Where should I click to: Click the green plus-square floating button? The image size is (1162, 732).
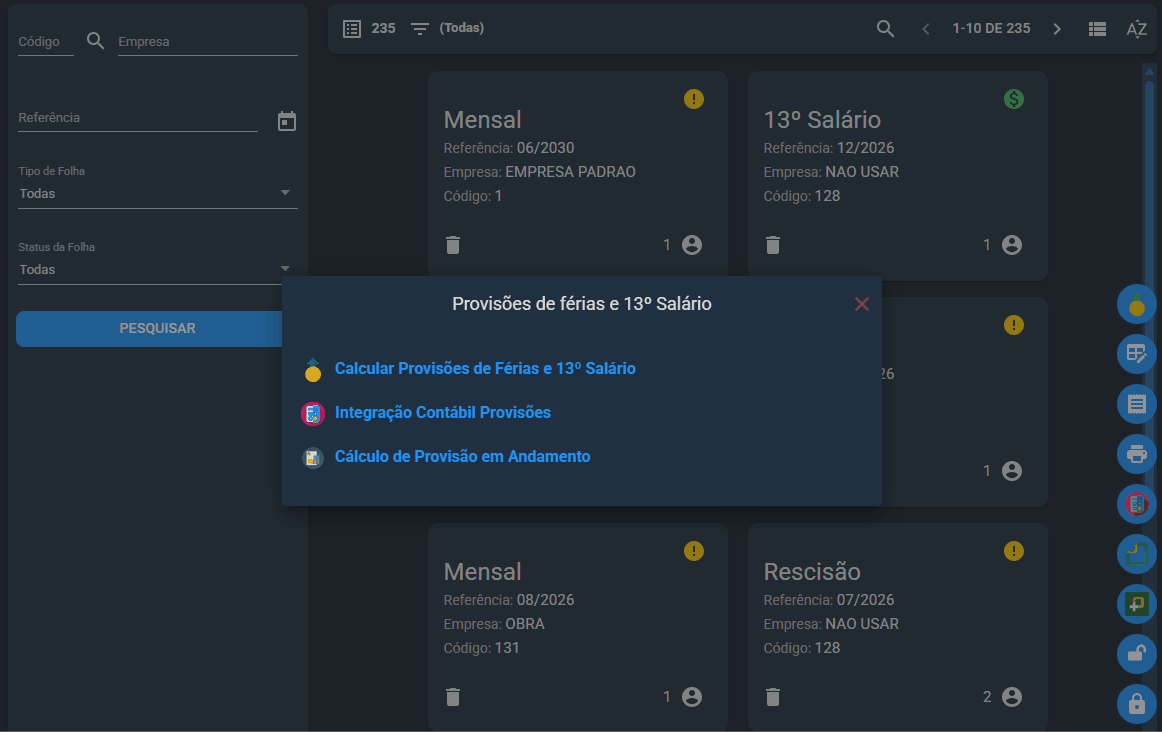point(1137,604)
